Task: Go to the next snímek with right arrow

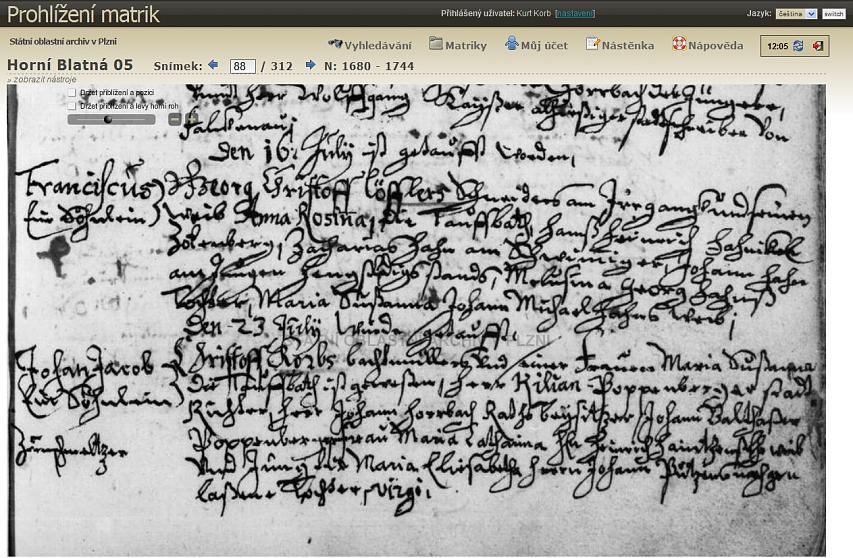Action: [x=310, y=66]
